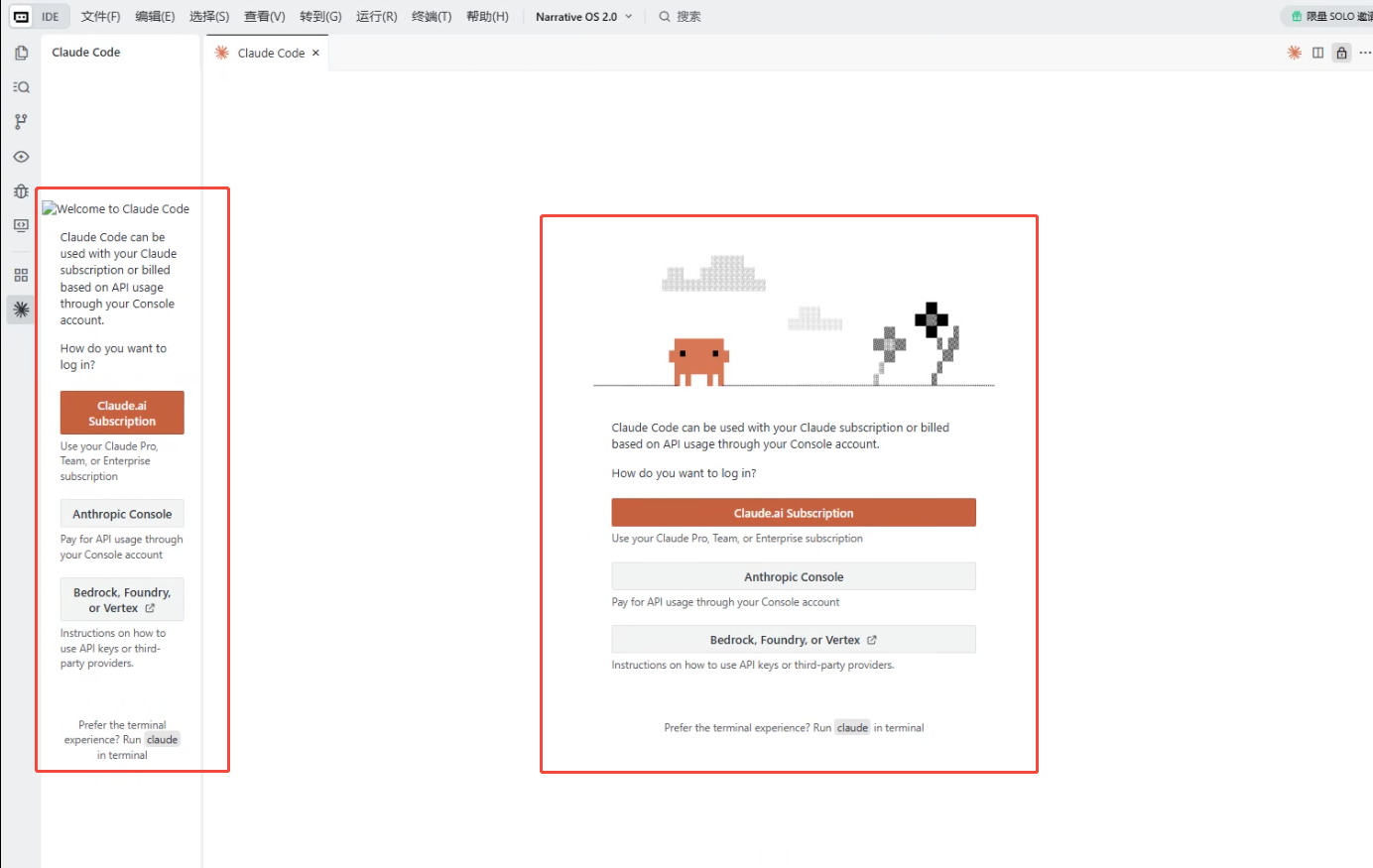Open the 选择(S) menu

pos(208,17)
